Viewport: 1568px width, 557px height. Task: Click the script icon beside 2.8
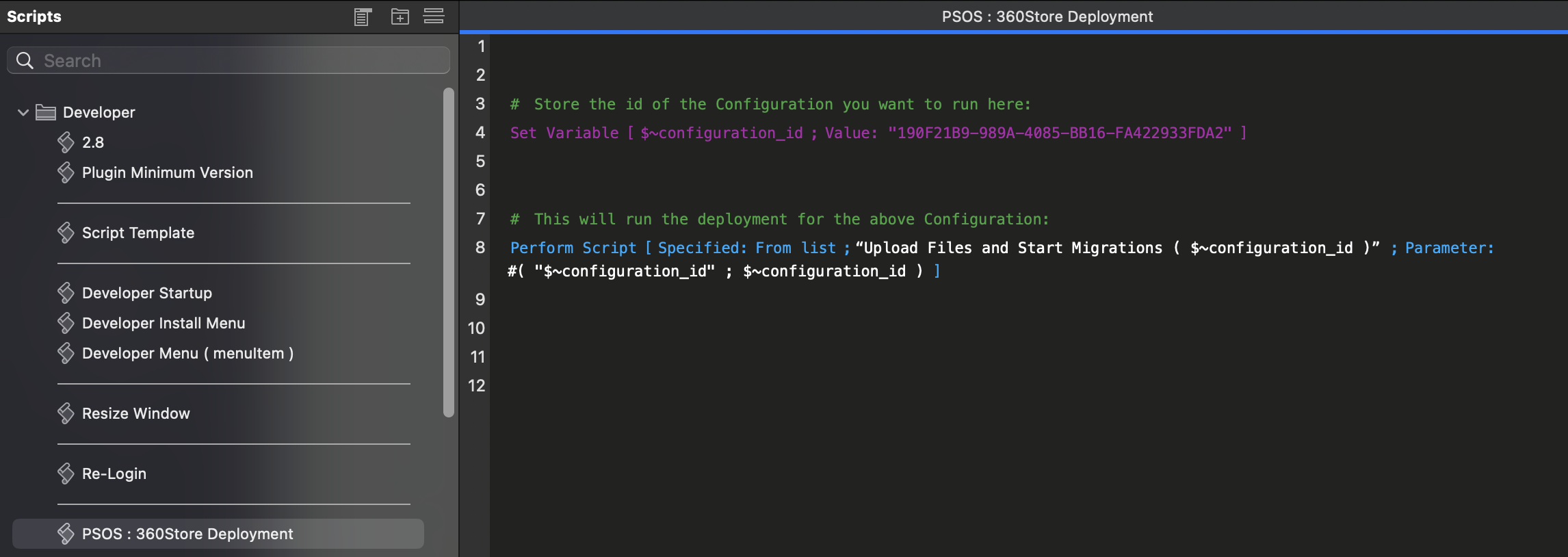click(66, 142)
